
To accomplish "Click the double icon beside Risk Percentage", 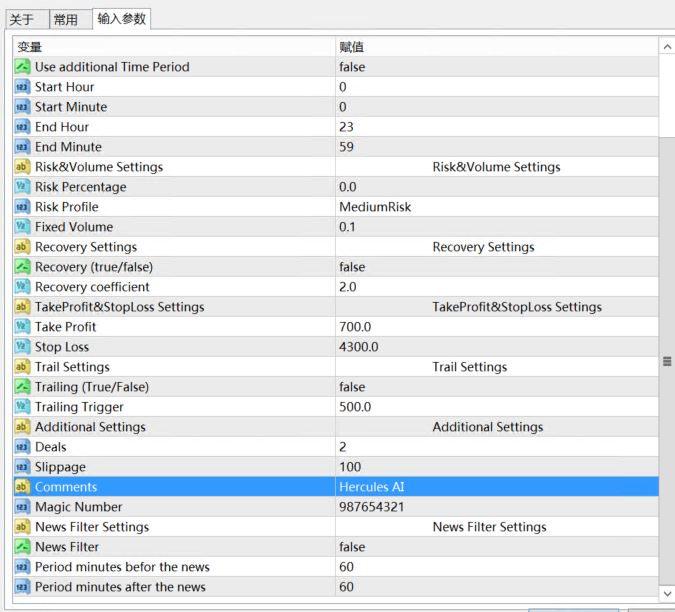I will point(22,187).
